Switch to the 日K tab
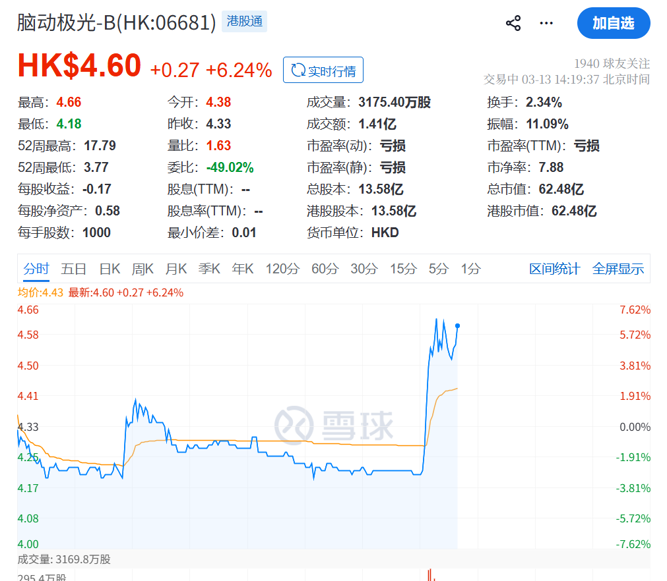Image resolution: width=667 pixels, height=581 pixels. (x=109, y=268)
